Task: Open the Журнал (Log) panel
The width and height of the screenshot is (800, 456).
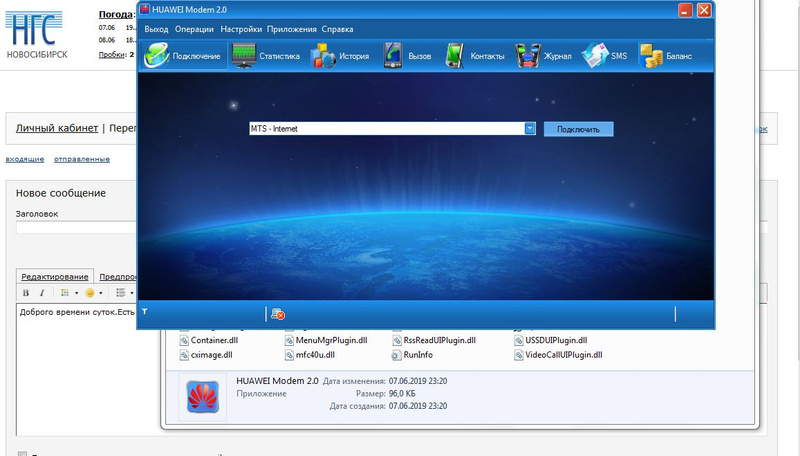Action: click(545, 56)
